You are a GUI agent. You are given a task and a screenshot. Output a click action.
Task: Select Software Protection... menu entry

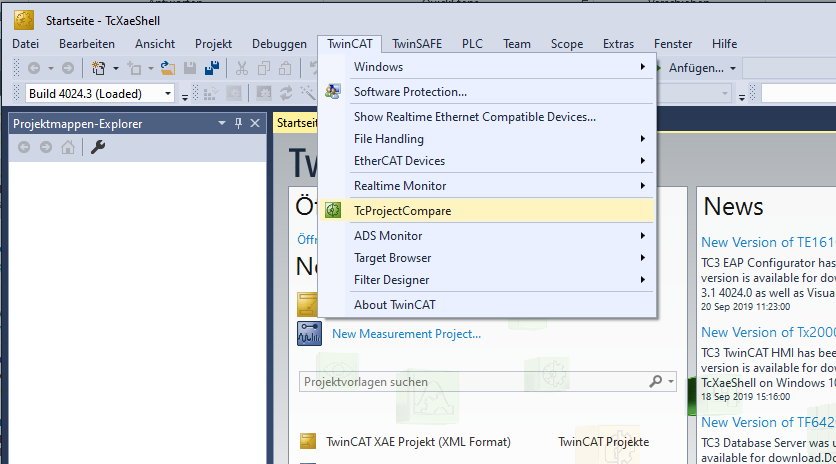[487, 92]
